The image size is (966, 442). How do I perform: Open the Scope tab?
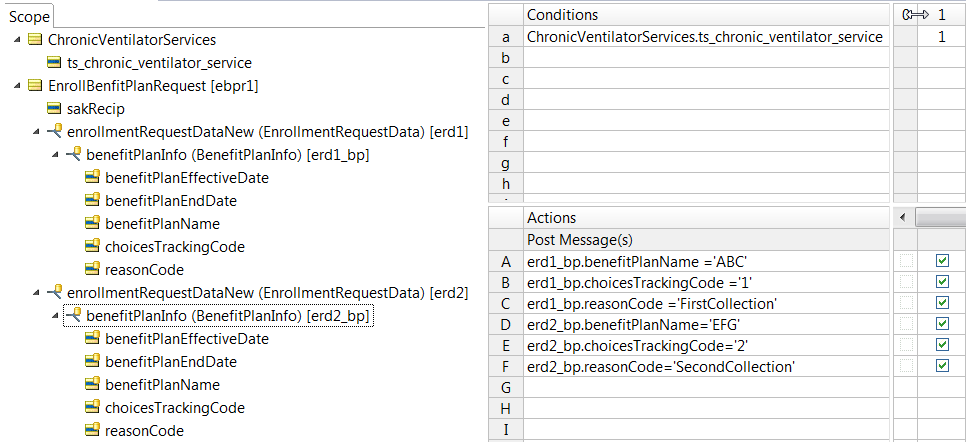pyautogui.click(x=29, y=17)
